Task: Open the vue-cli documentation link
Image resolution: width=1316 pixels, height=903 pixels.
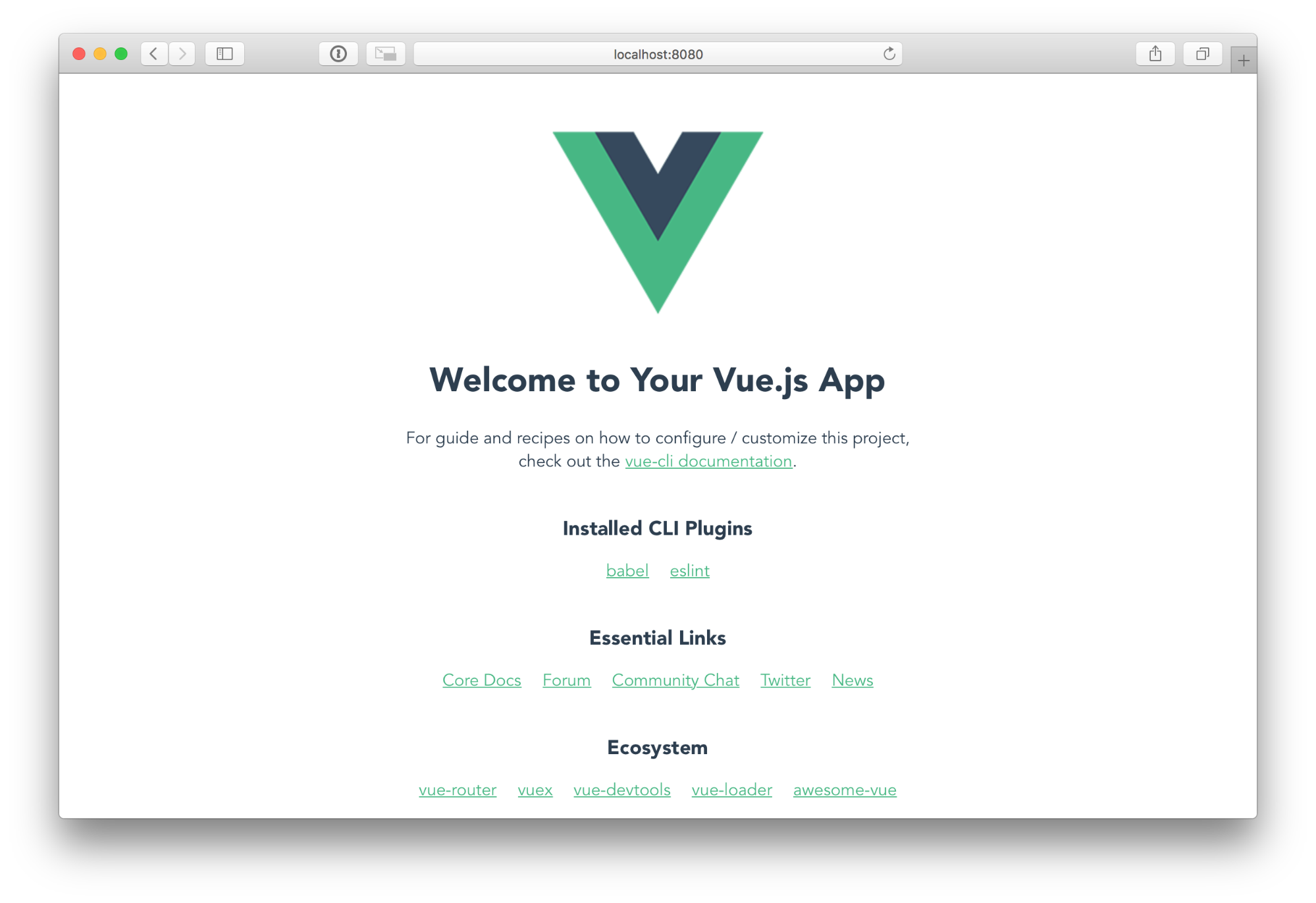Action: coord(707,461)
